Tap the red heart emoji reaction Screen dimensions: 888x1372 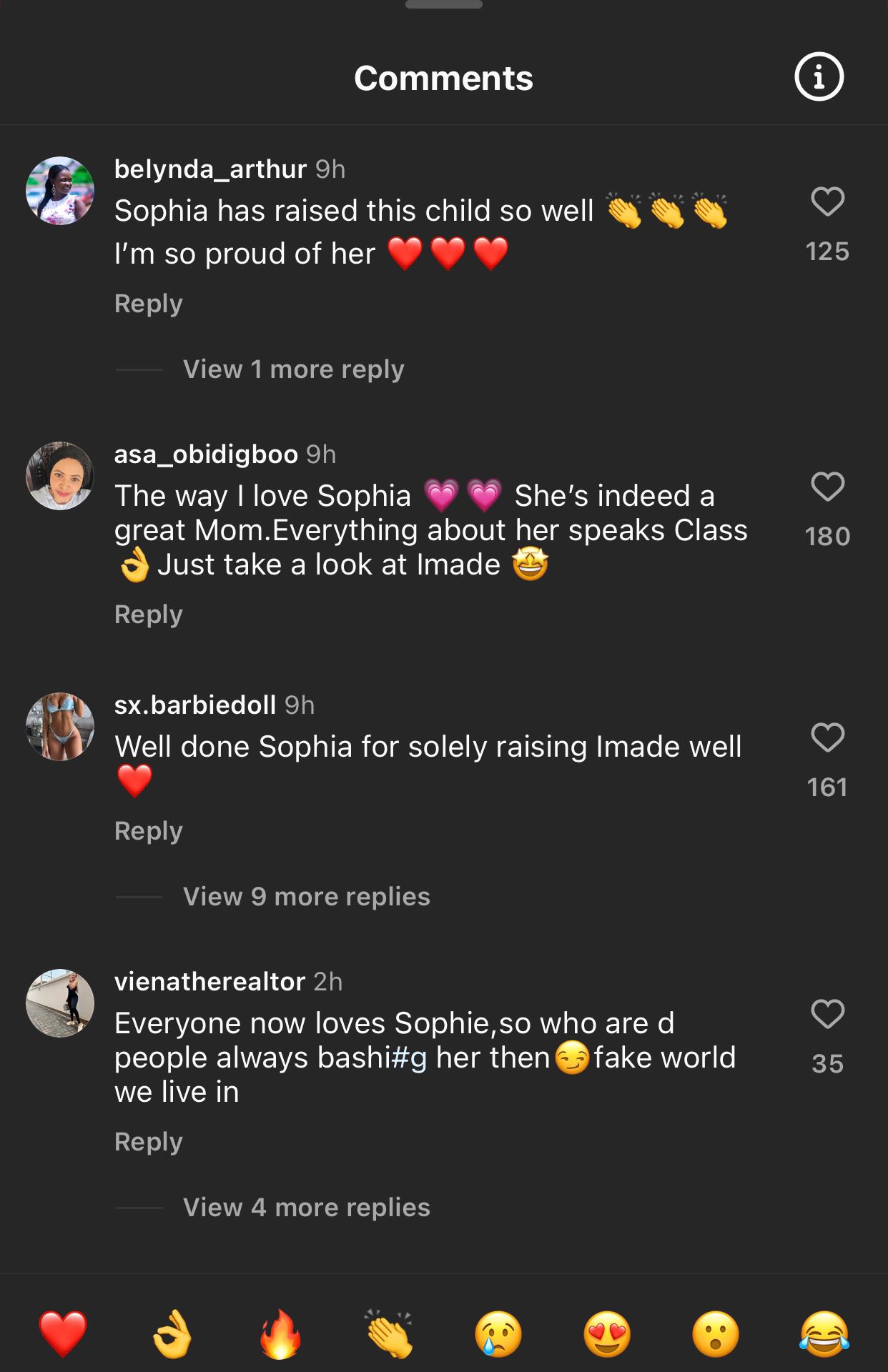(63, 1333)
